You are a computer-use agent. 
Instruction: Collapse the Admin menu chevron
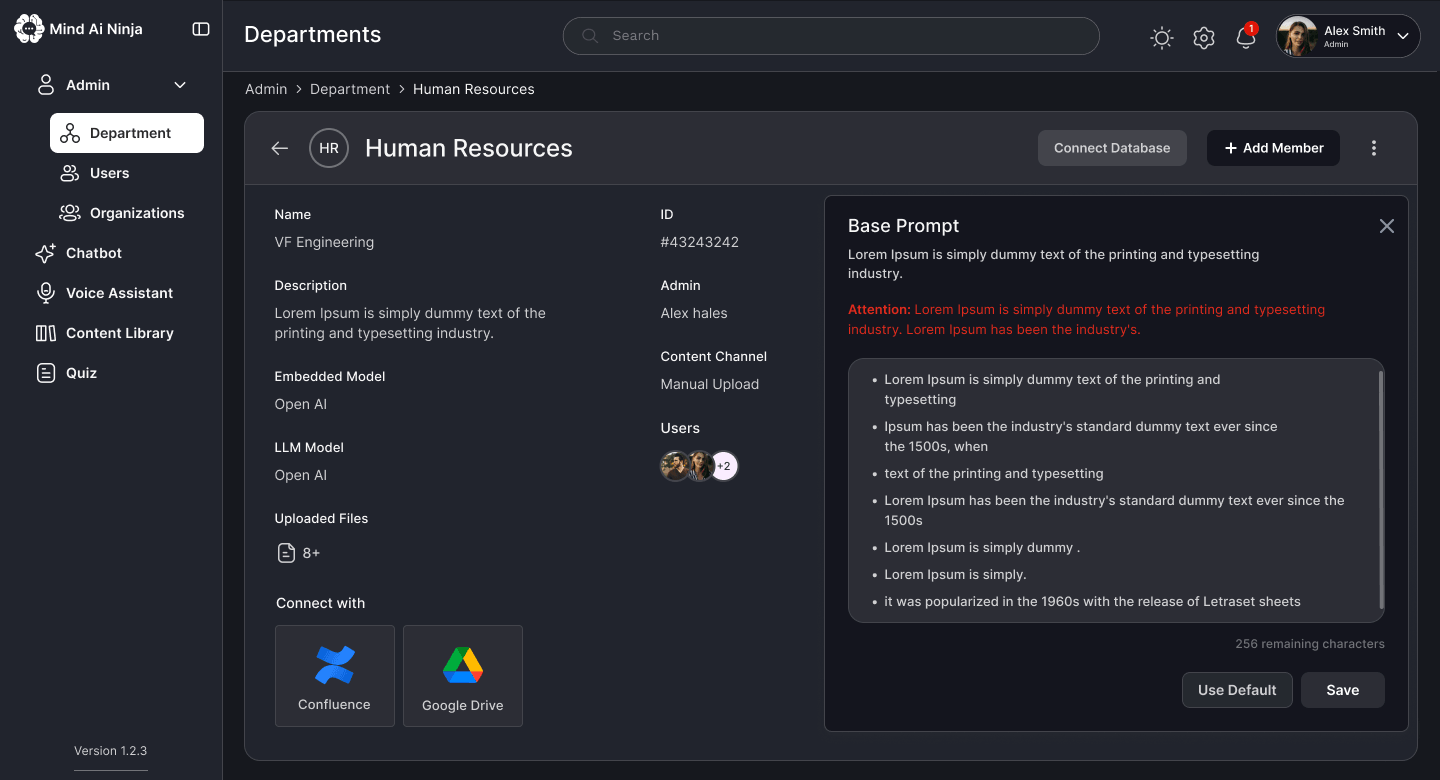(x=180, y=85)
